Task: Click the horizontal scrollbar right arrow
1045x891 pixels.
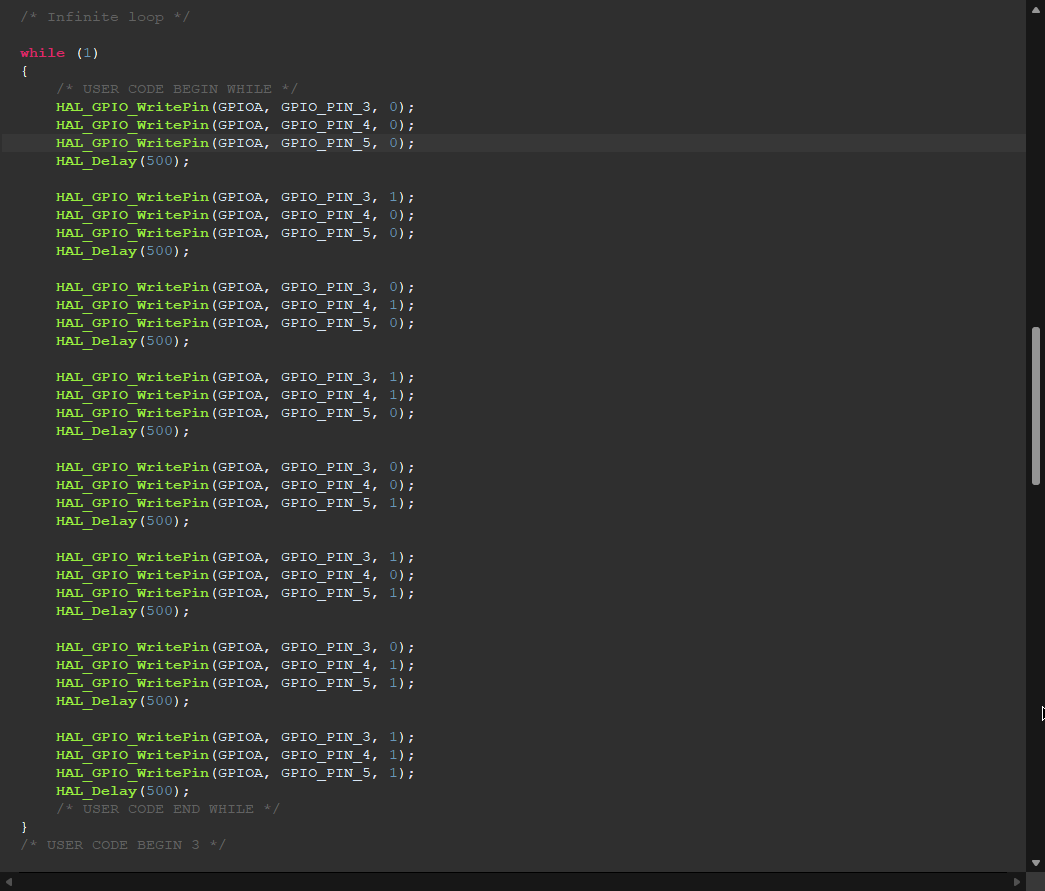Action: click(x=1017, y=881)
